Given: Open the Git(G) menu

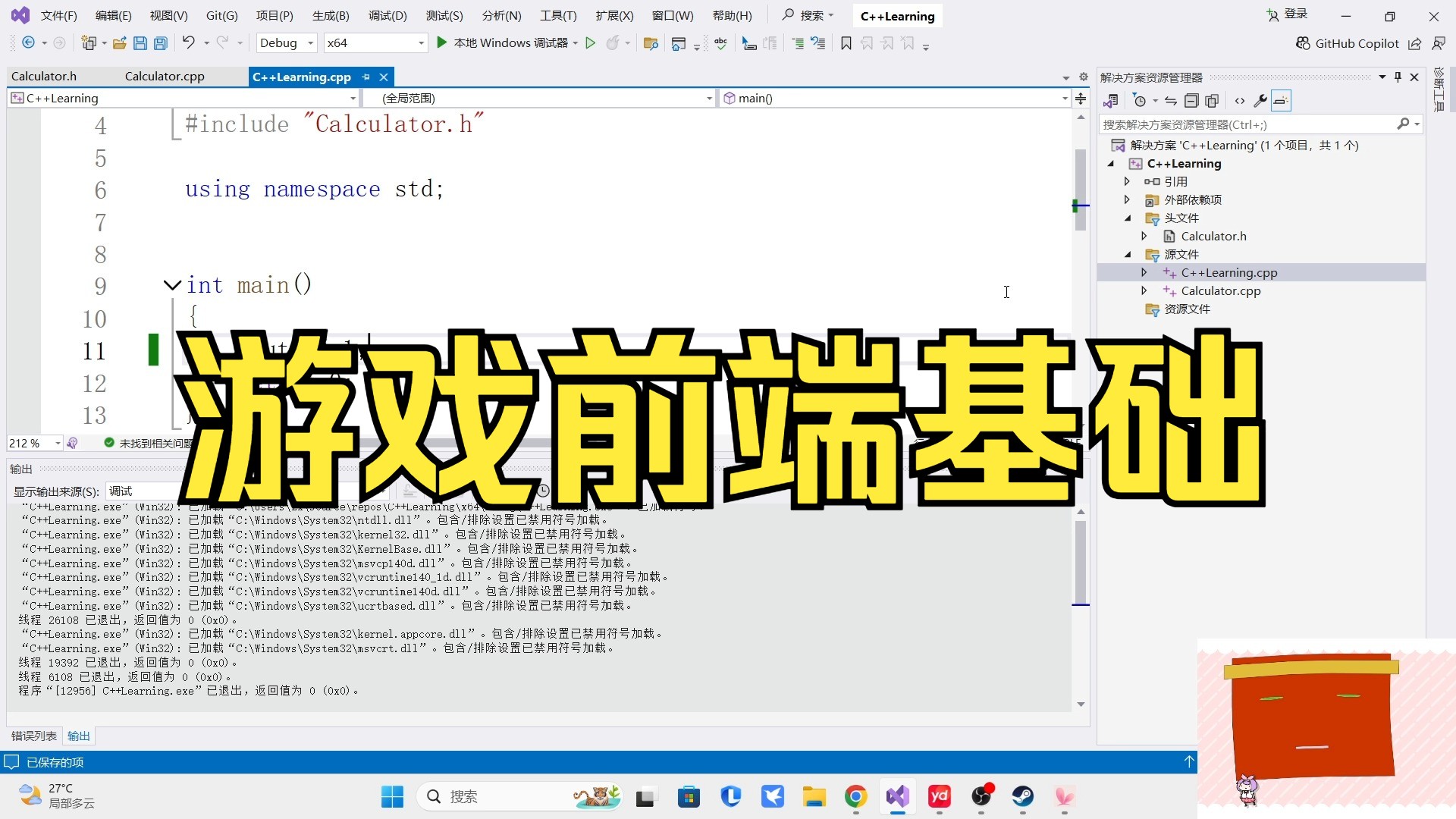Looking at the screenshot, I should [221, 16].
